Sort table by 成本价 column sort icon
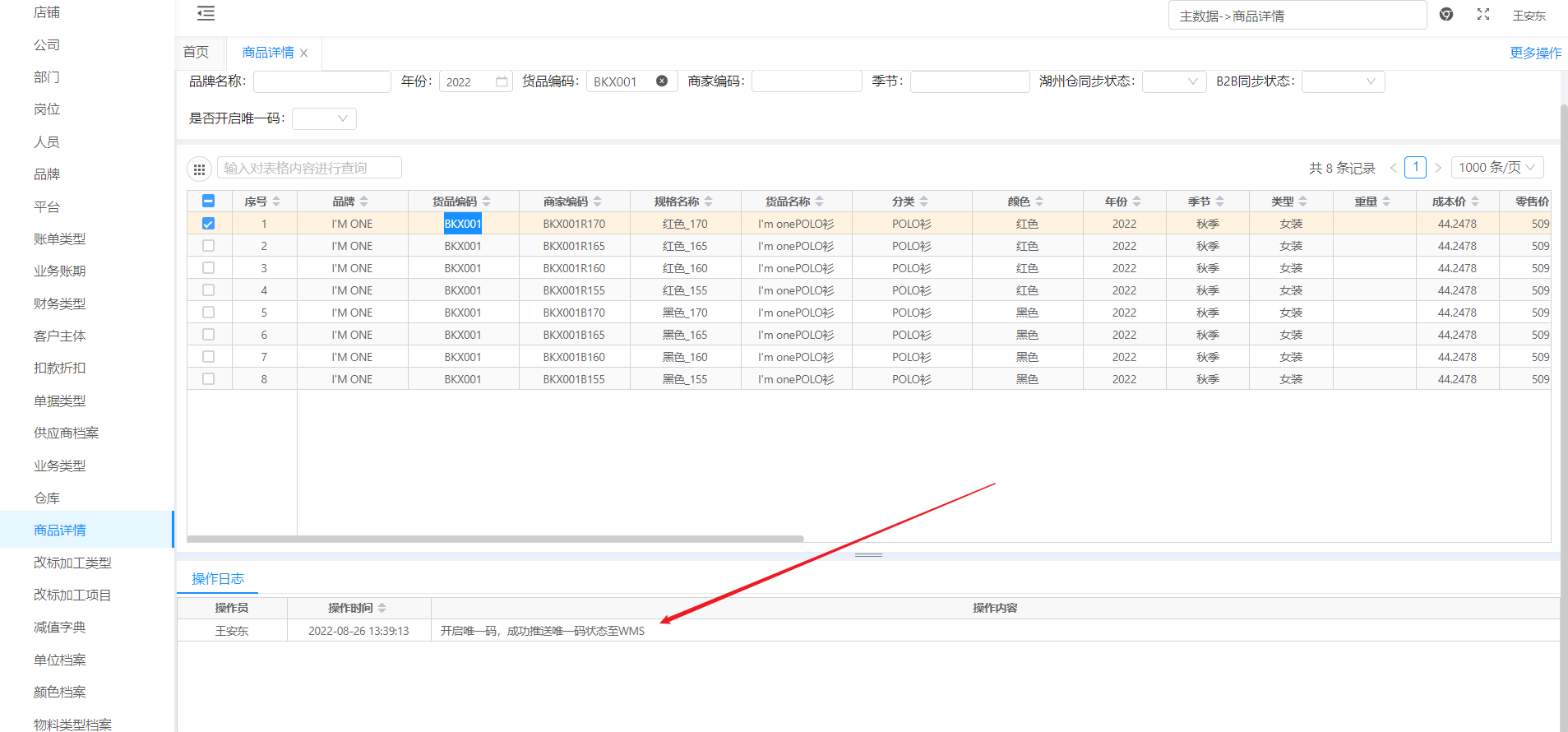This screenshot has width=1568, height=732. [1475, 202]
